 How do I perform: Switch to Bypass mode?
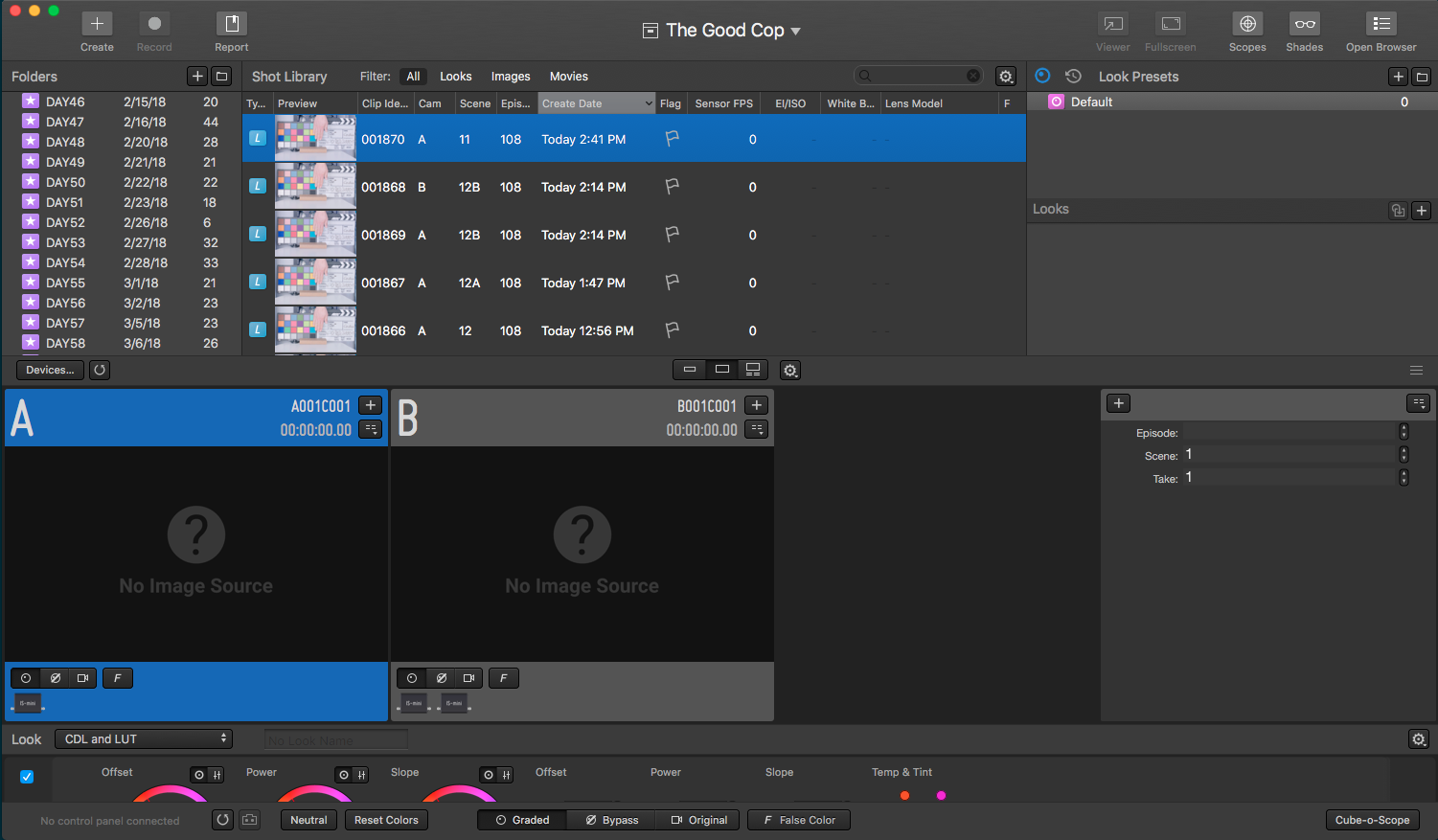pyautogui.click(x=611, y=820)
